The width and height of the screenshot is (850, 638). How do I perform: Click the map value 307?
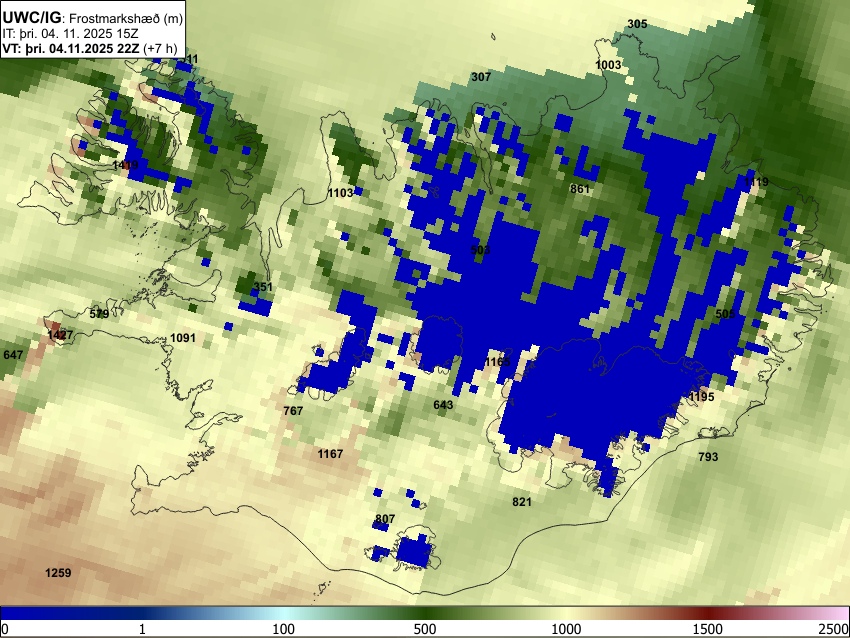[x=481, y=77]
